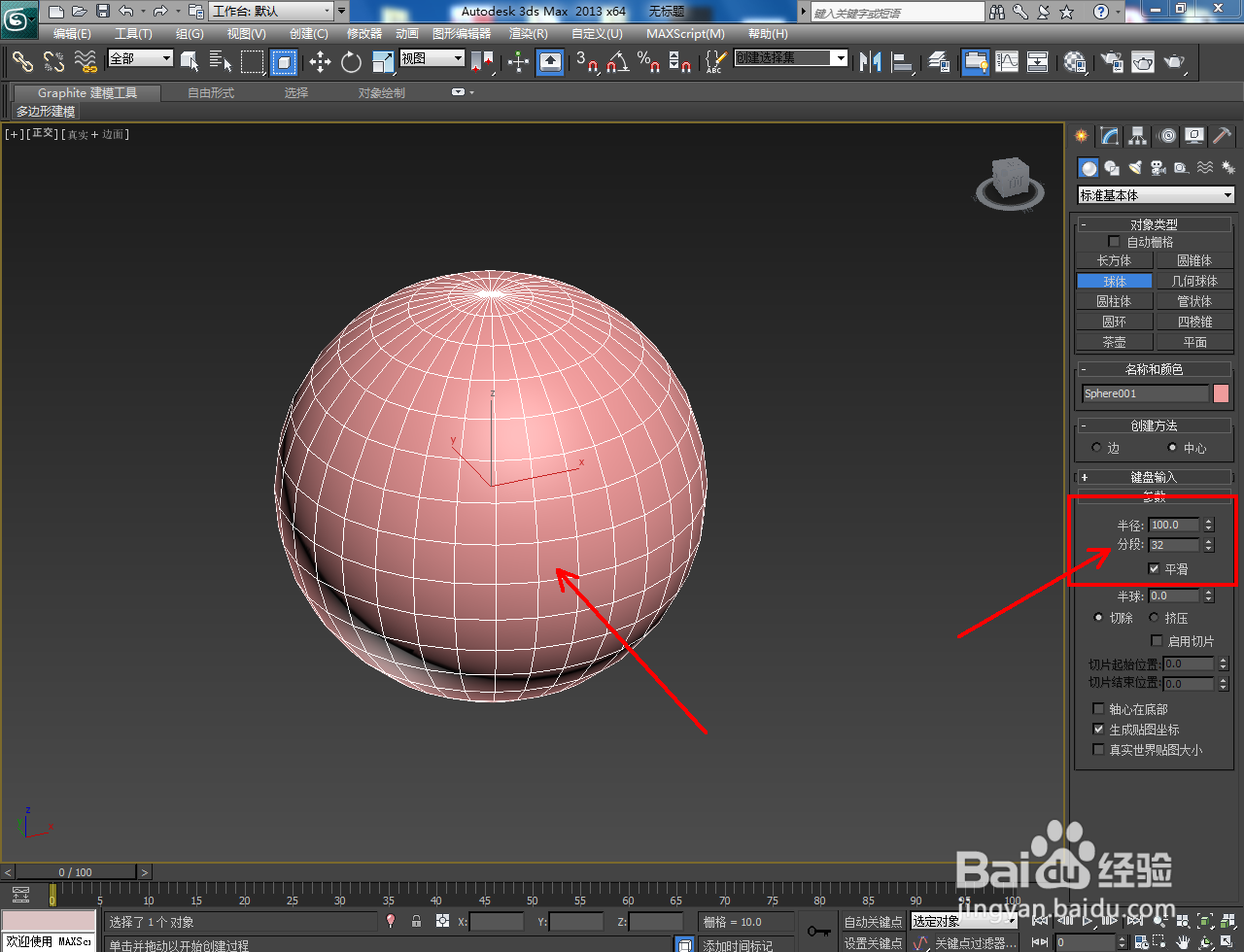Click the Mirror tool icon
The image size is (1244, 952).
[x=871, y=62]
